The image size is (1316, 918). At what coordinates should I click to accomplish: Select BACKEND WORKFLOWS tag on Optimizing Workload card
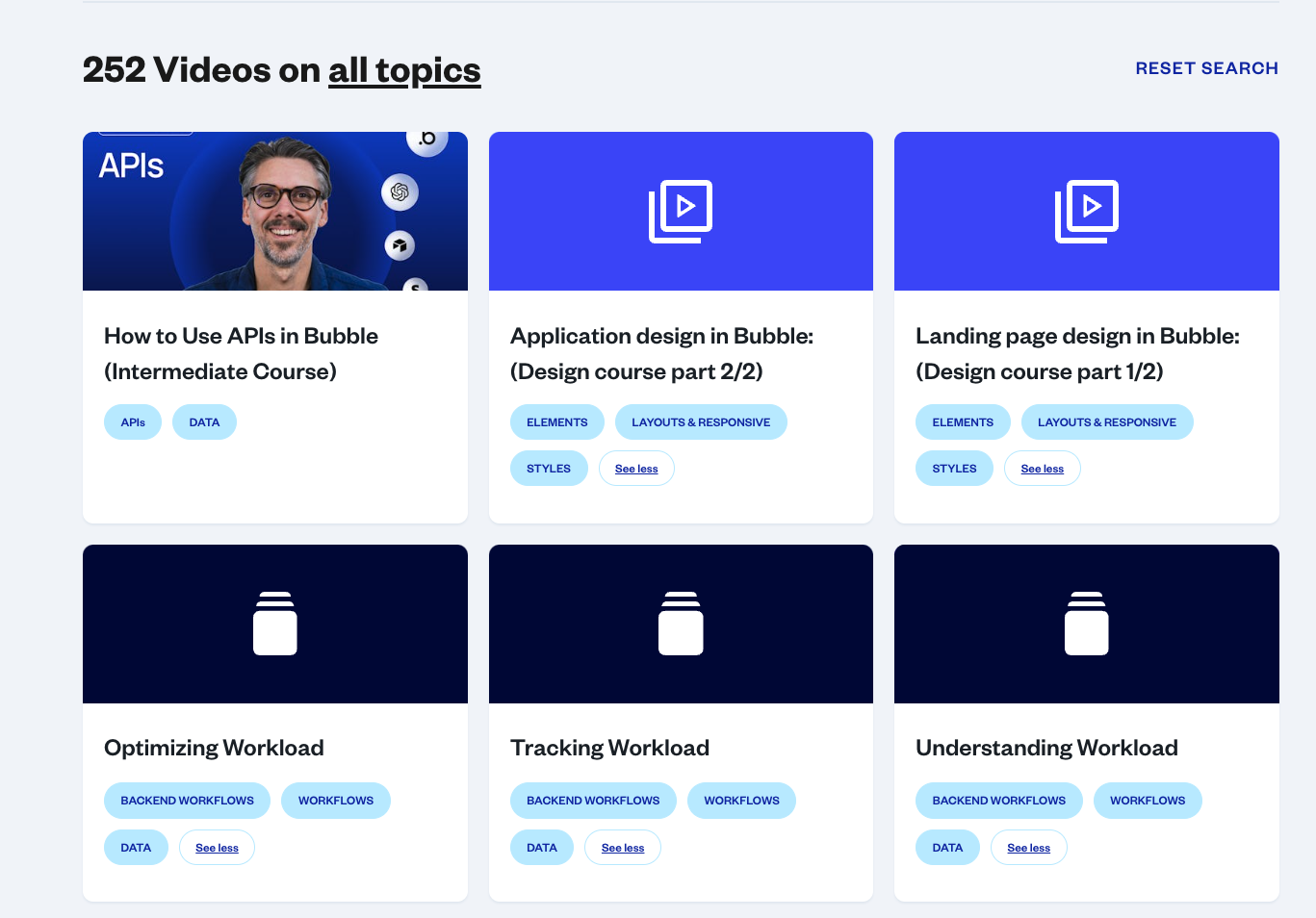click(187, 801)
